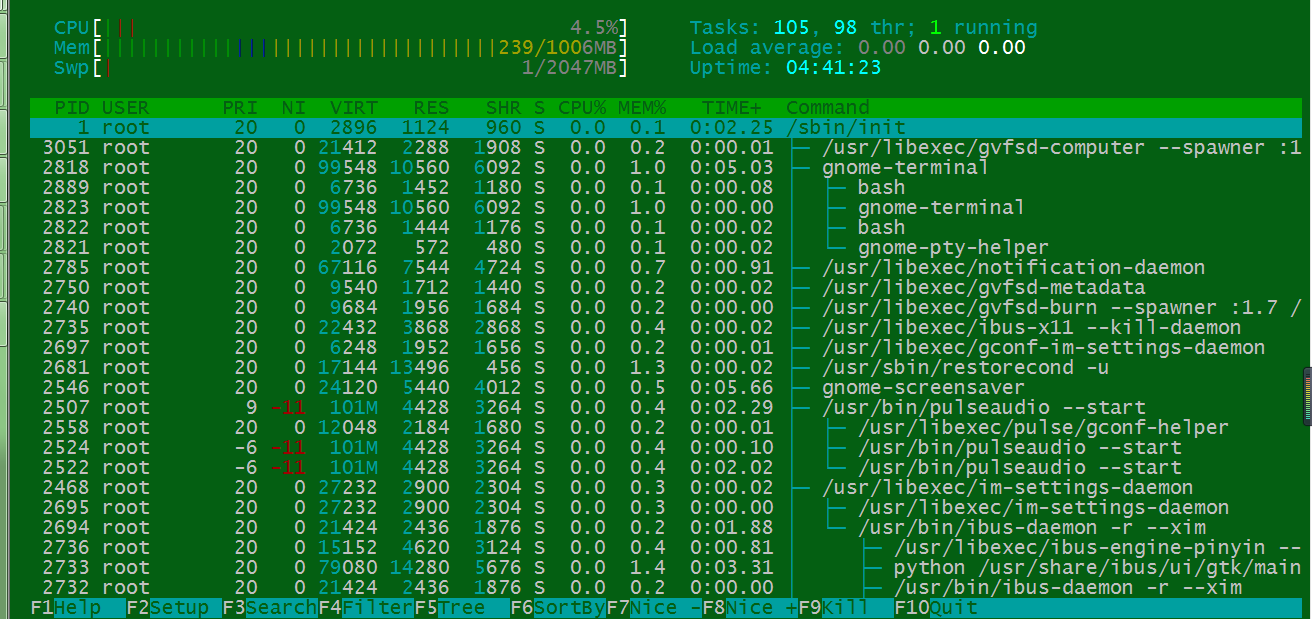
Task: Select bash process with PID 2889
Action: (666, 187)
